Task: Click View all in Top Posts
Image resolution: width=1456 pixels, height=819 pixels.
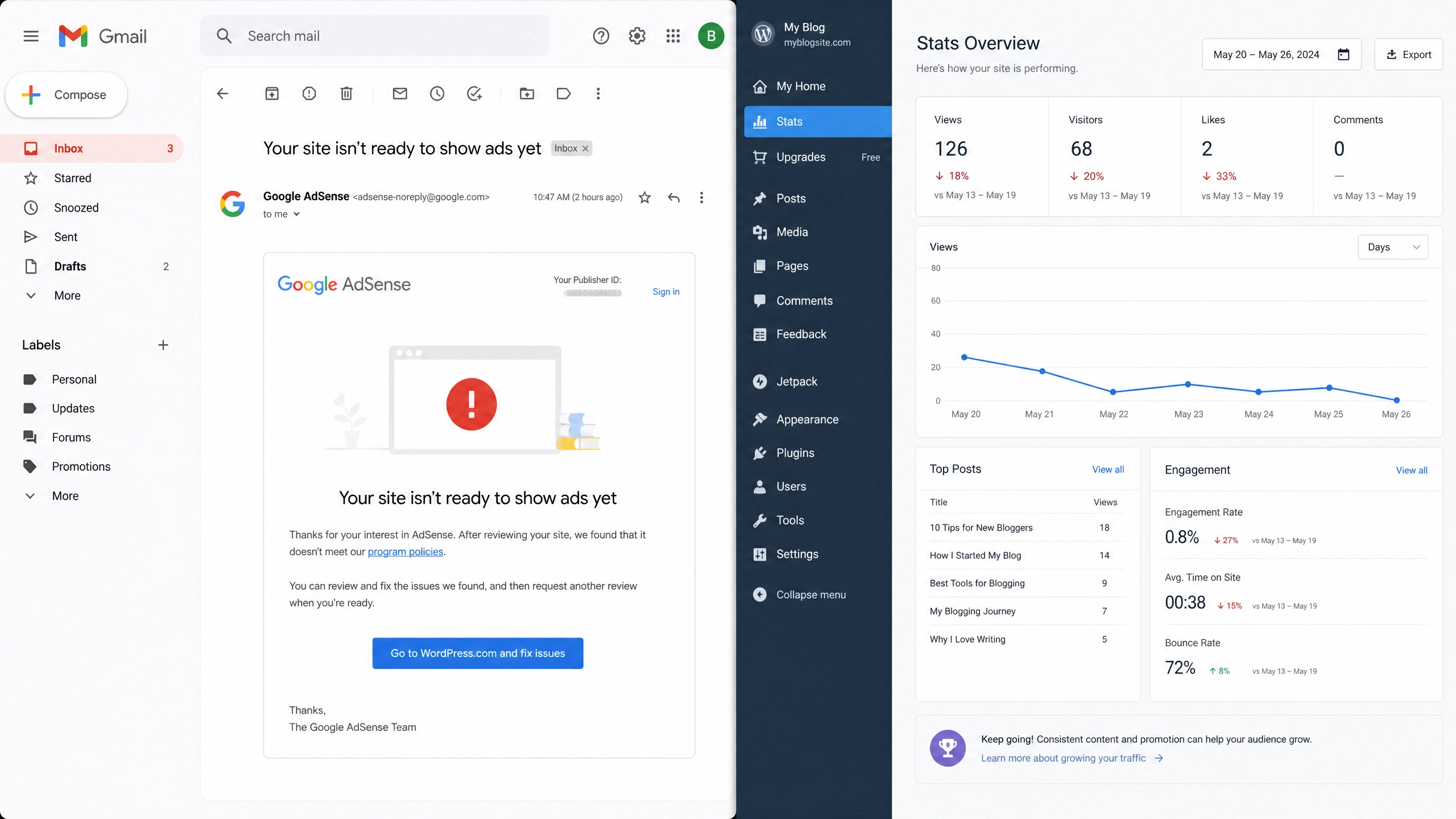Action: point(1108,469)
